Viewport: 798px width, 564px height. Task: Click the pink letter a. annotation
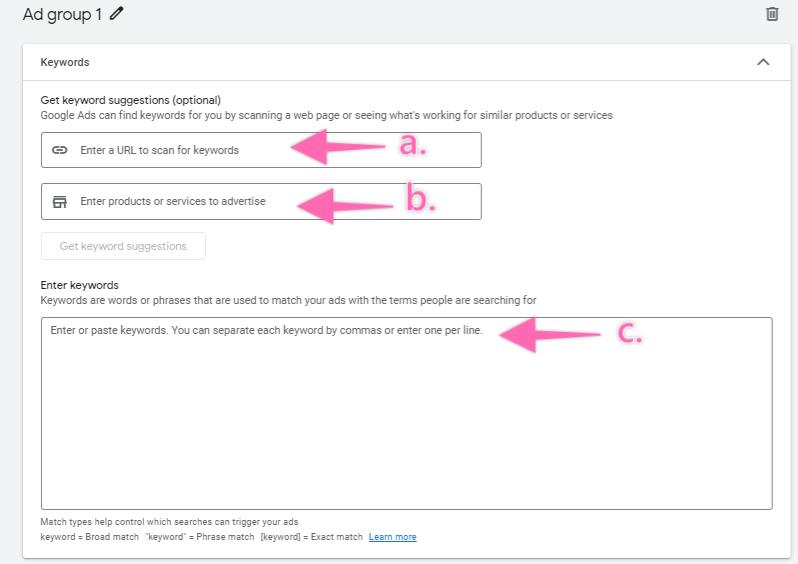pos(413,144)
